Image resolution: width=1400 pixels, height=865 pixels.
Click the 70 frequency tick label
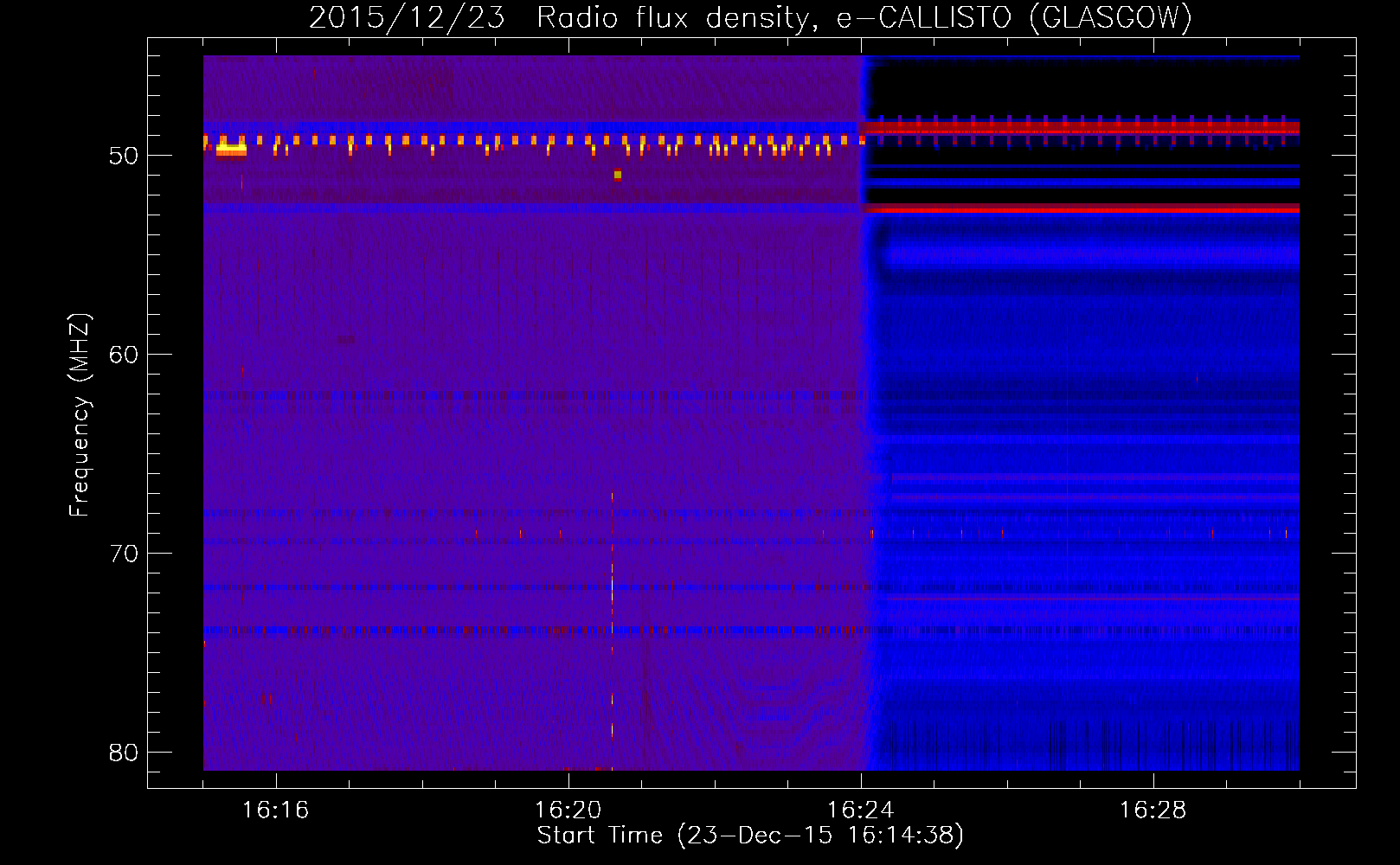point(124,554)
